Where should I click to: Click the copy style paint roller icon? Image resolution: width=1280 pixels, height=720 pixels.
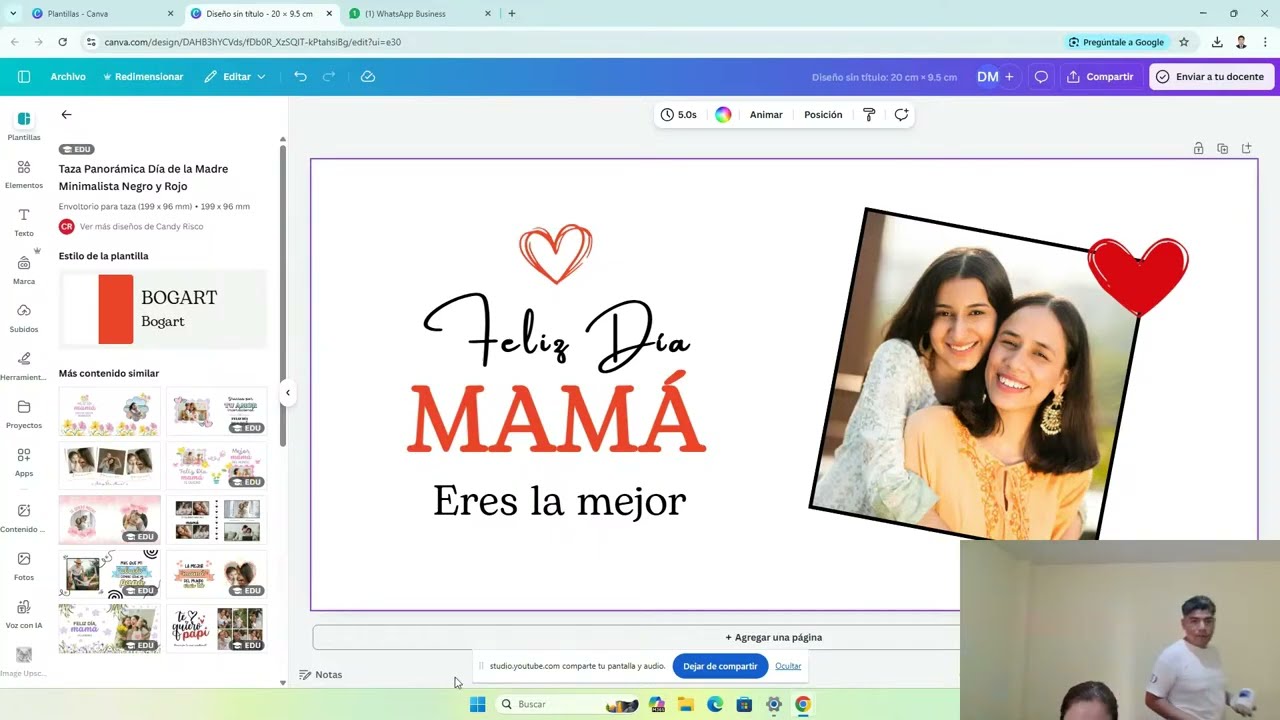coord(869,115)
